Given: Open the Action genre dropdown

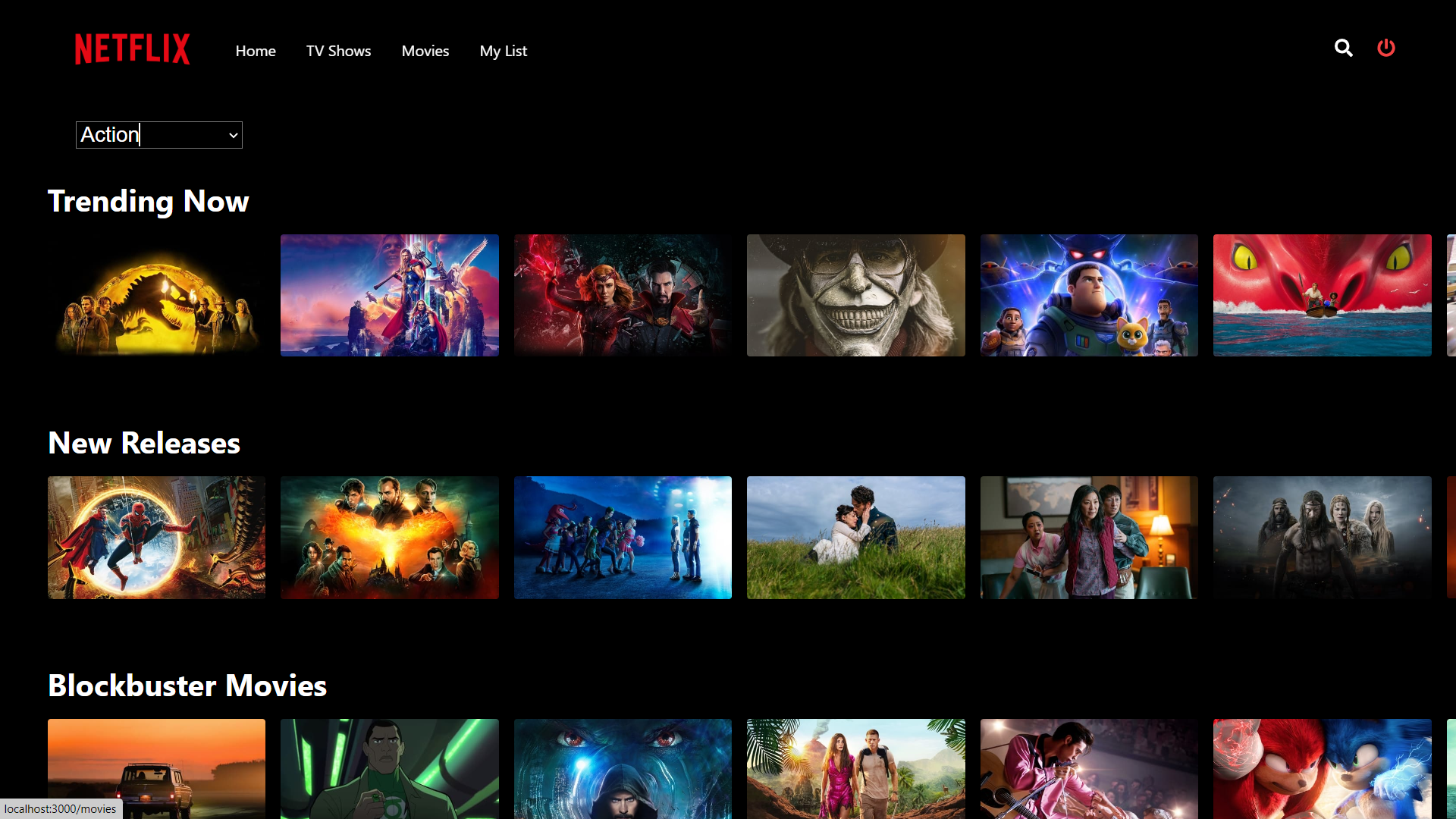Looking at the screenshot, I should pos(158,134).
